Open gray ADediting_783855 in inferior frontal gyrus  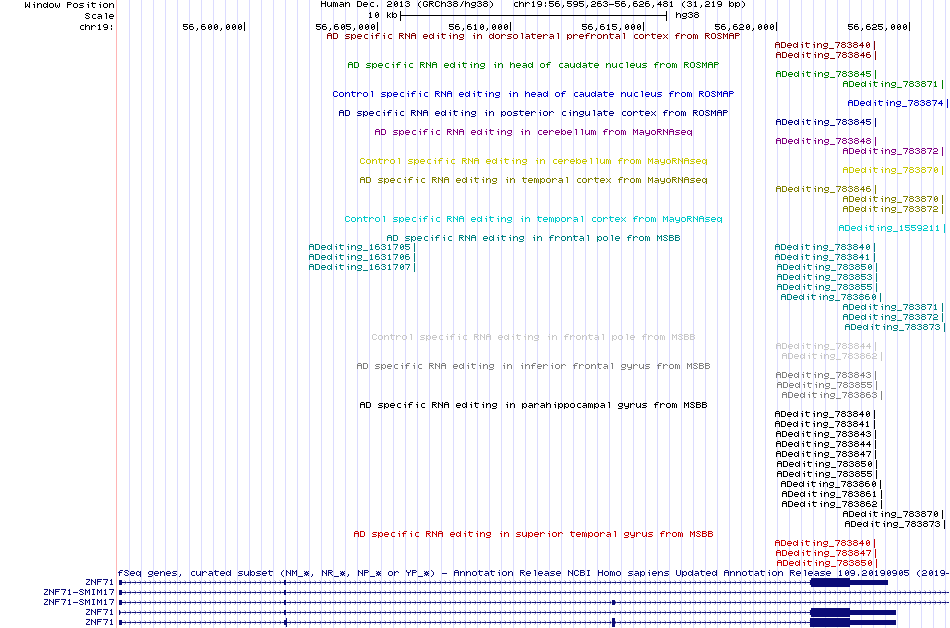coord(826,385)
